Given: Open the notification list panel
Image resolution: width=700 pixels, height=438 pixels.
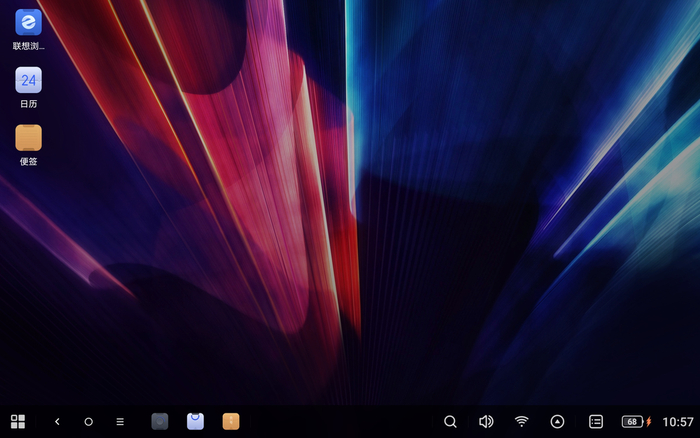Looking at the screenshot, I should pyautogui.click(x=596, y=422).
